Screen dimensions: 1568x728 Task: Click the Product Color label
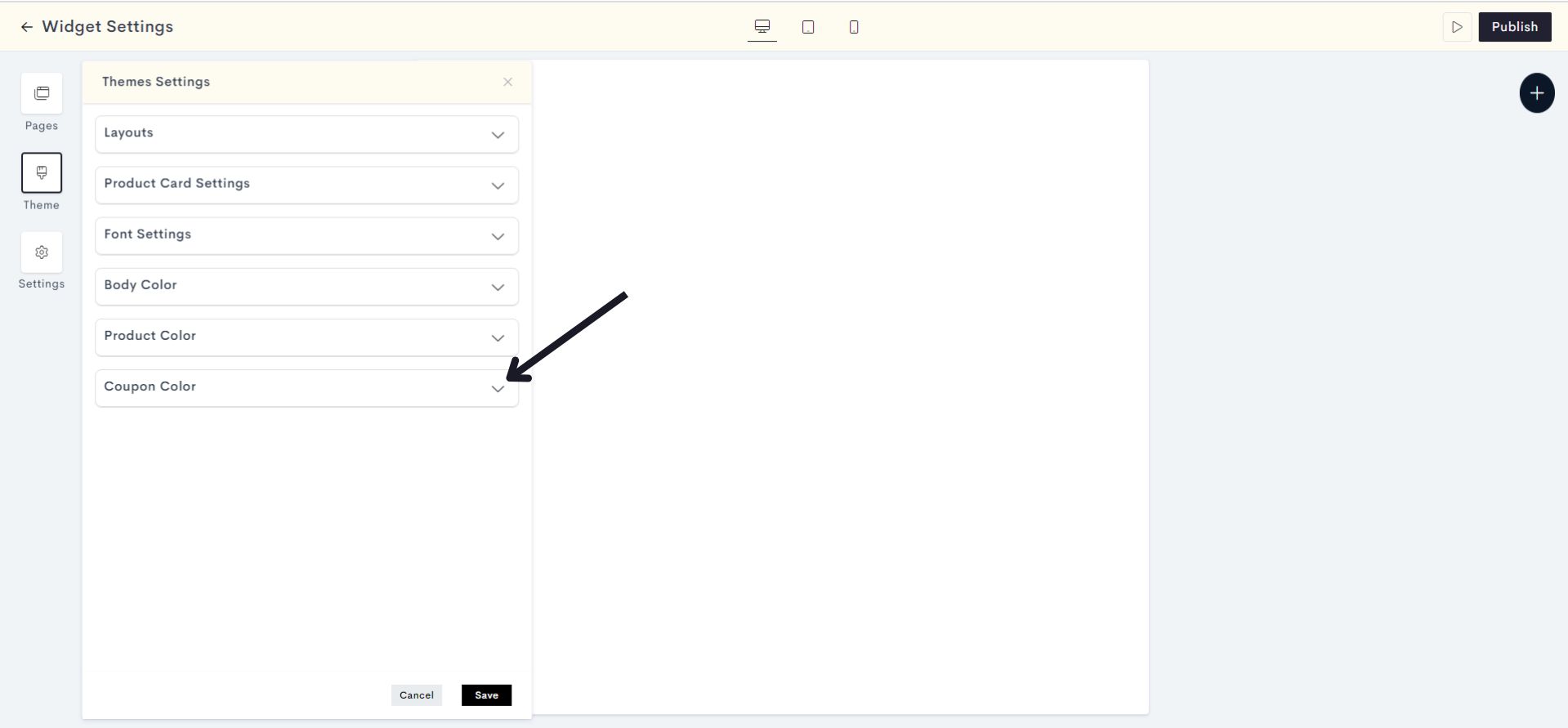point(150,336)
